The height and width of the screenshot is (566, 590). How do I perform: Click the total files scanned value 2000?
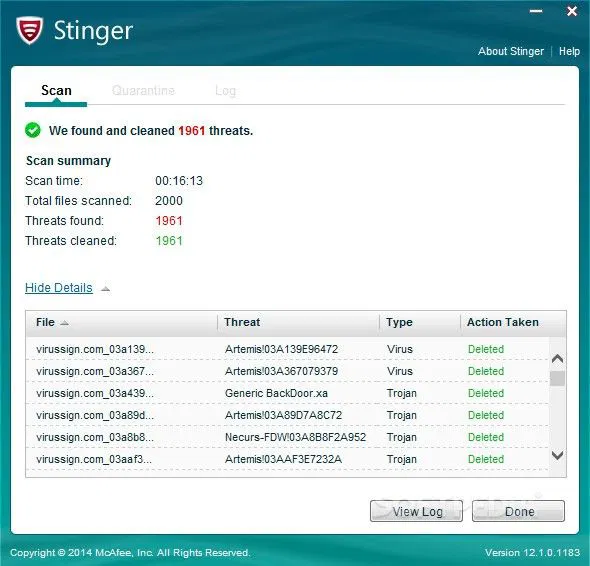[169, 201]
